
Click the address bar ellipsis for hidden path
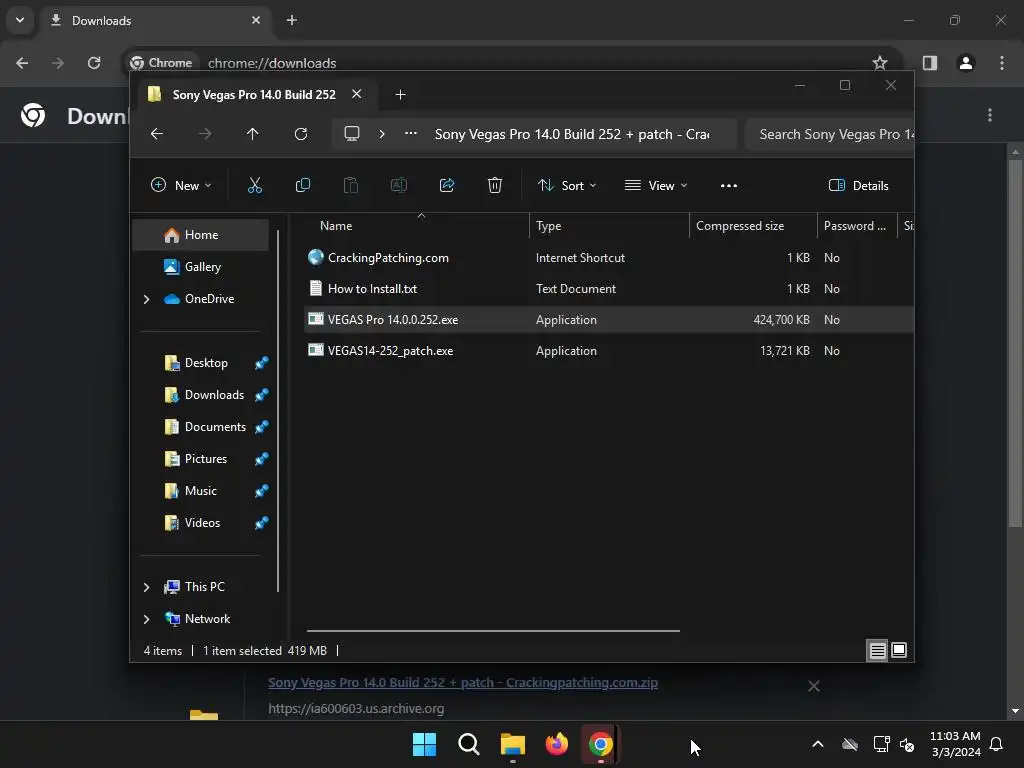click(x=411, y=133)
